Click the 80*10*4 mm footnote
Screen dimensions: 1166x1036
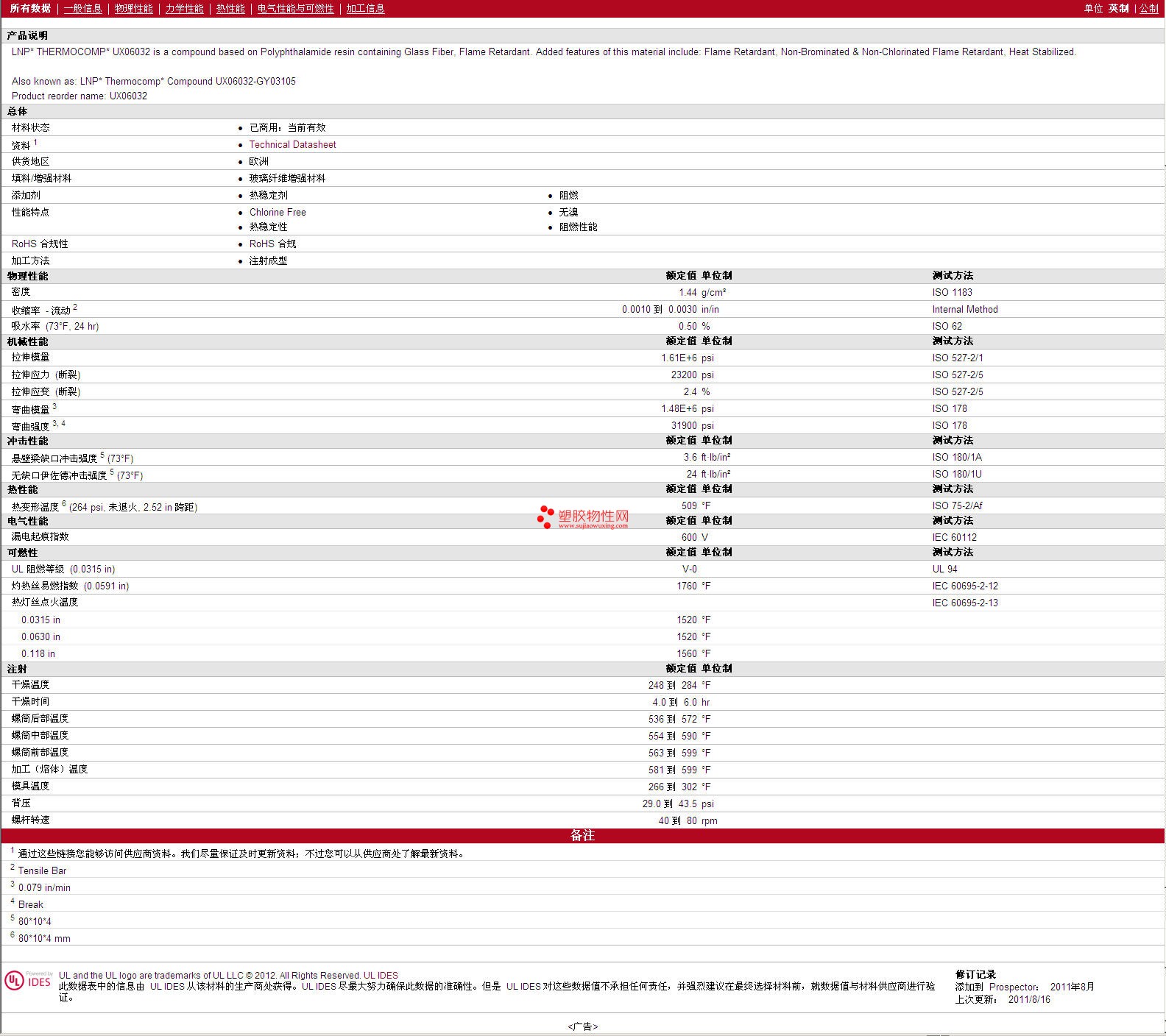(x=44, y=938)
